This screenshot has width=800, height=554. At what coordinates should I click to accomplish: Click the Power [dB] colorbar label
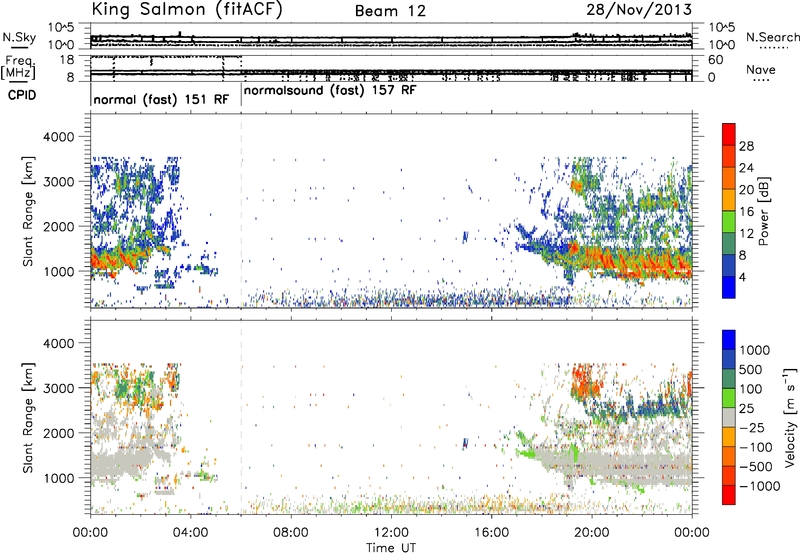click(x=763, y=211)
